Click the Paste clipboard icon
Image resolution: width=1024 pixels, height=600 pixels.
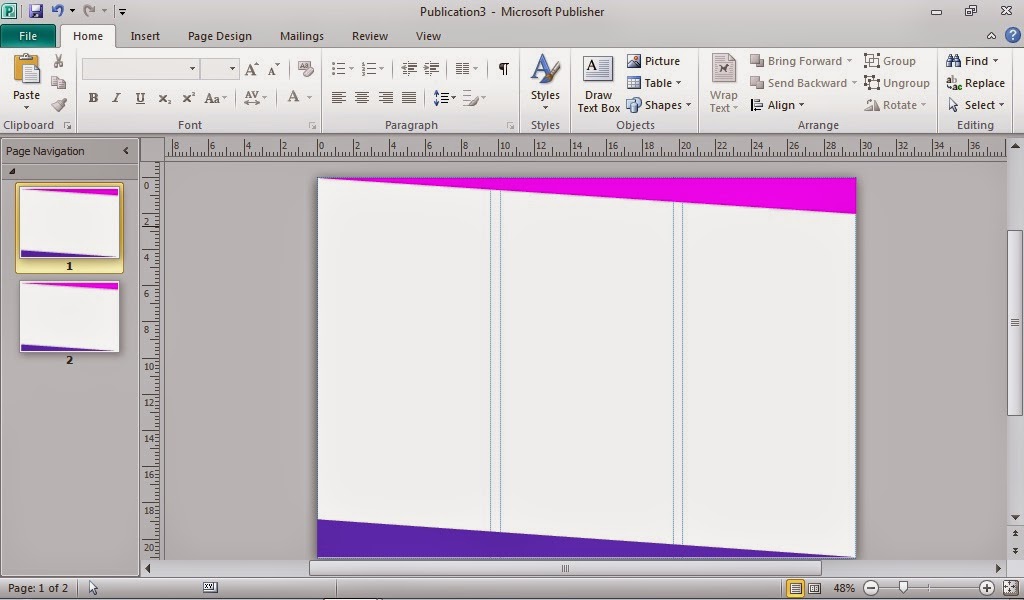point(27,69)
